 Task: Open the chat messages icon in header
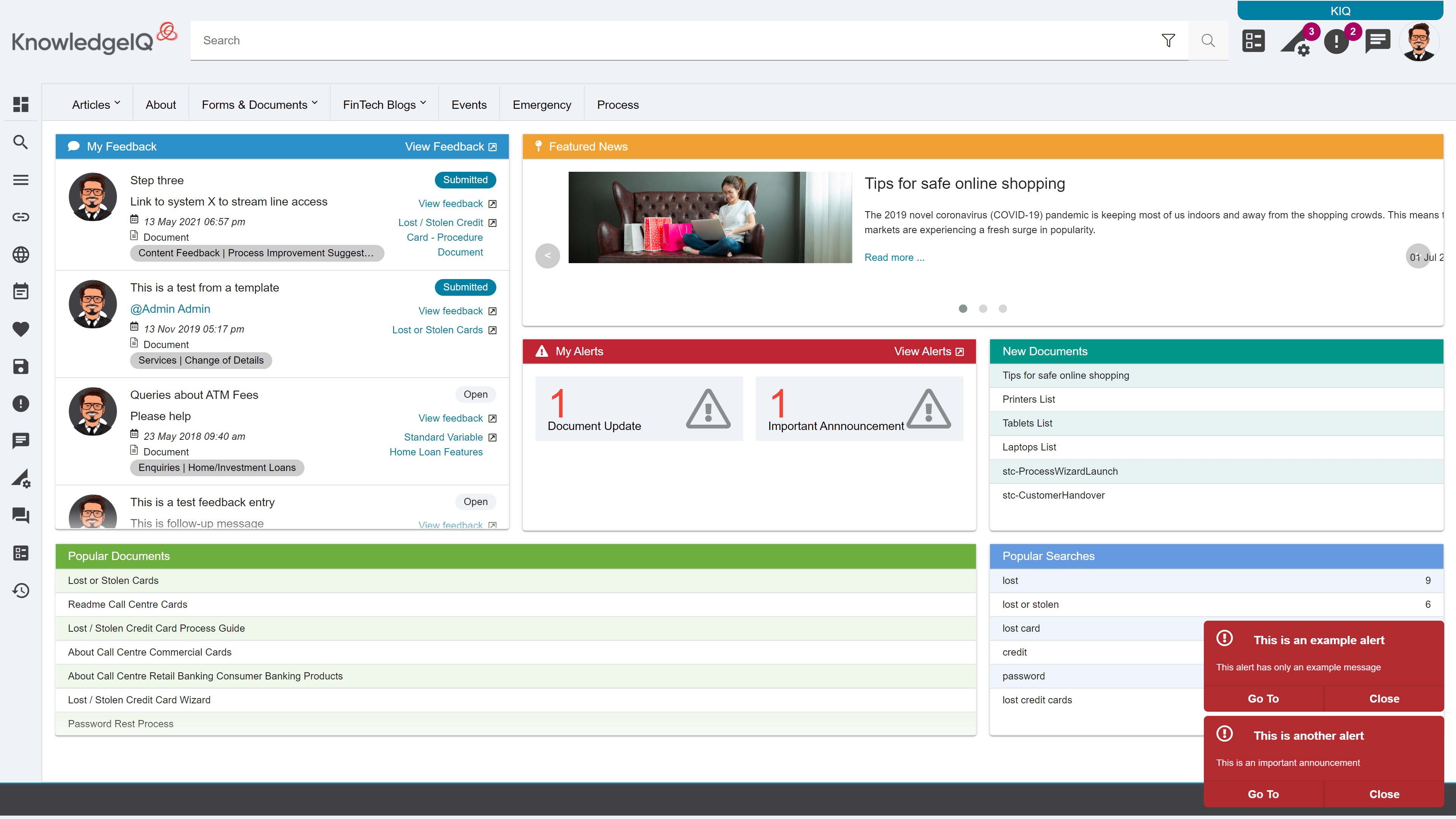tap(1378, 41)
